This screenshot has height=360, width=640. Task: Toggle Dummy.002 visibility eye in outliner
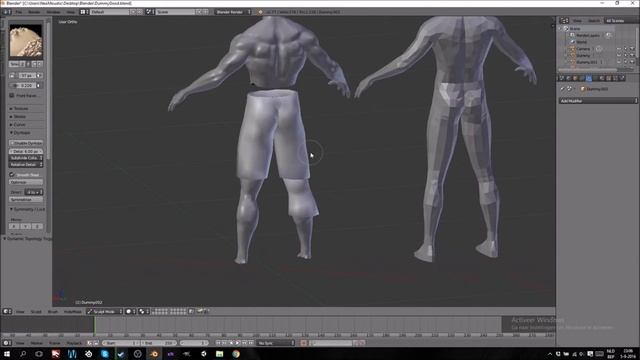[619, 62]
